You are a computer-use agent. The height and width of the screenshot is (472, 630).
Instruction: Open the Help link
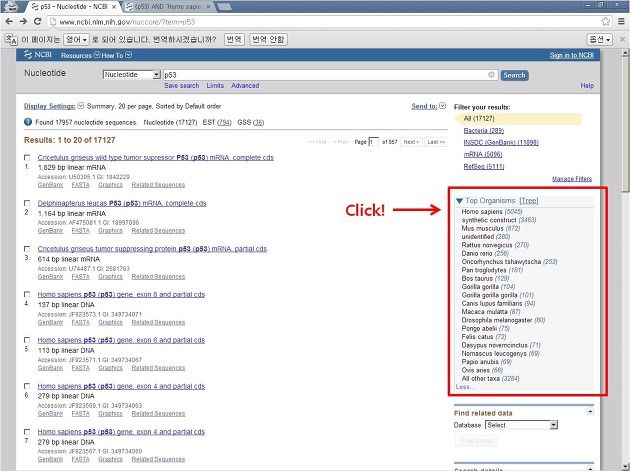pyautogui.click(x=587, y=86)
